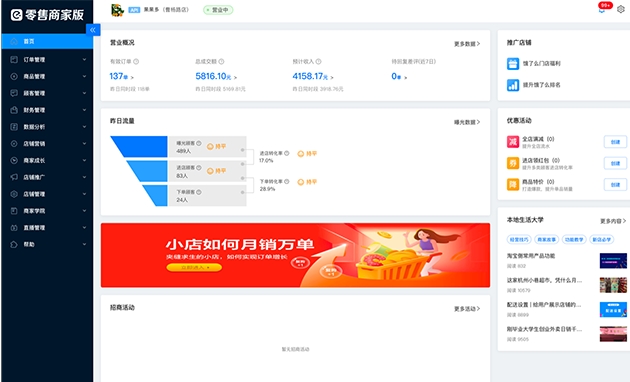This screenshot has height=382, width=630.
Task: Click the 财务管理 bag icon in sidebar
Action: [14, 110]
